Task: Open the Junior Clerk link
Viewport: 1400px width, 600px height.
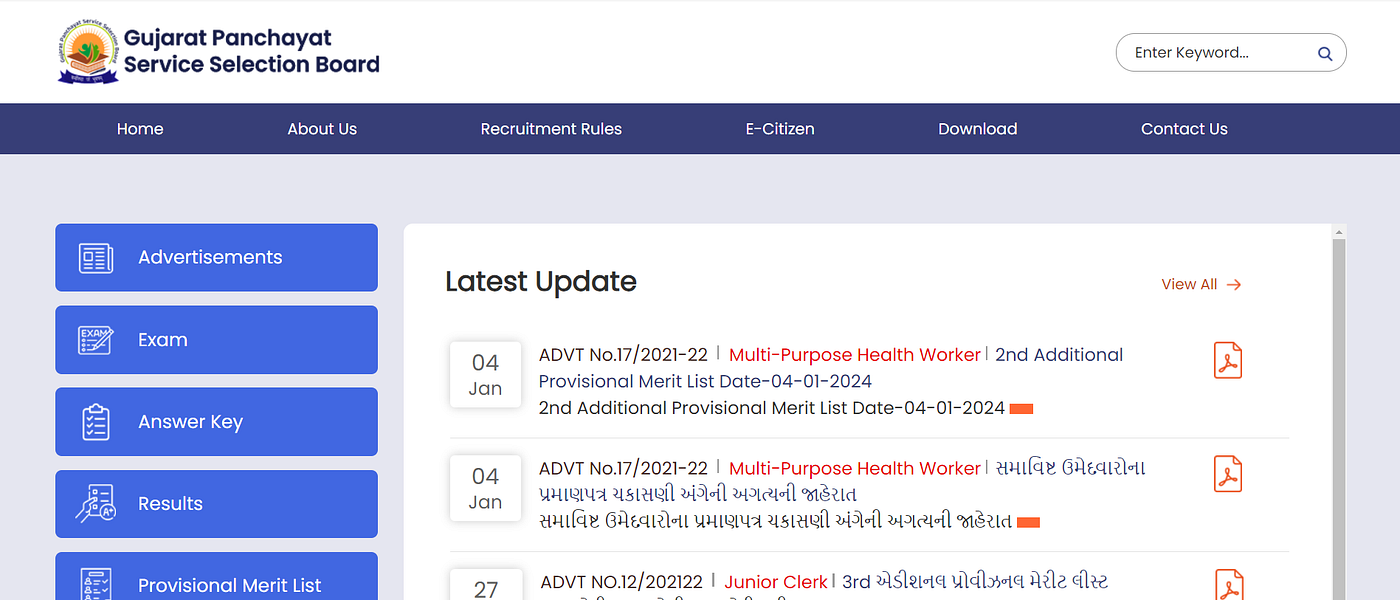Action: tap(776, 582)
